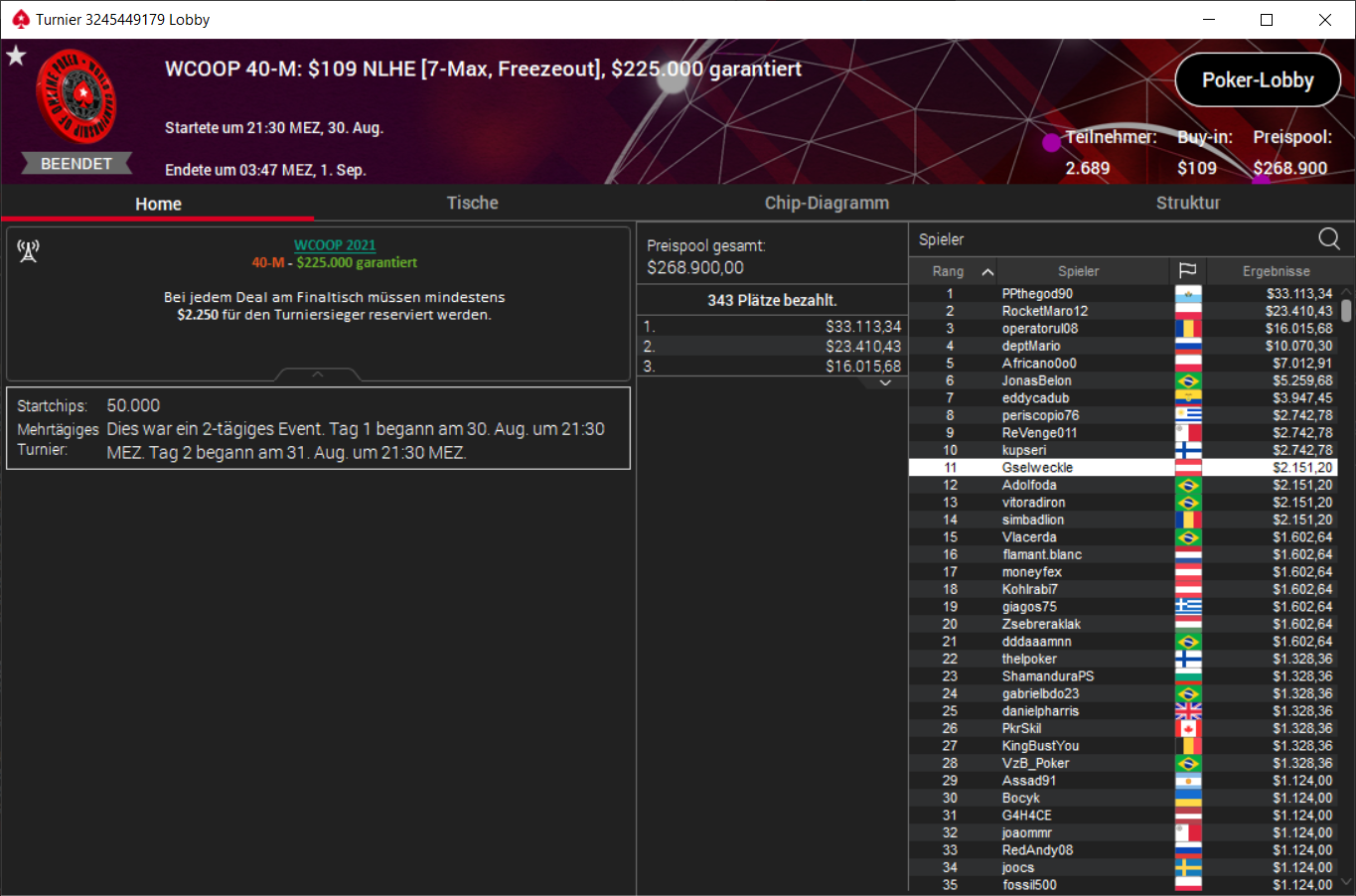This screenshot has width=1356, height=896.
Task: Click the PokerStars red chip logo
Action: (76, 97)
